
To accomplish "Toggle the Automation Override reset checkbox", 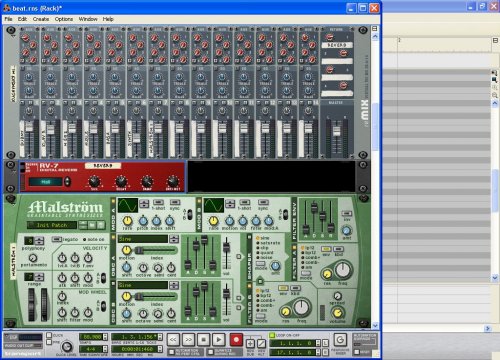I will [x=356, y=352].
